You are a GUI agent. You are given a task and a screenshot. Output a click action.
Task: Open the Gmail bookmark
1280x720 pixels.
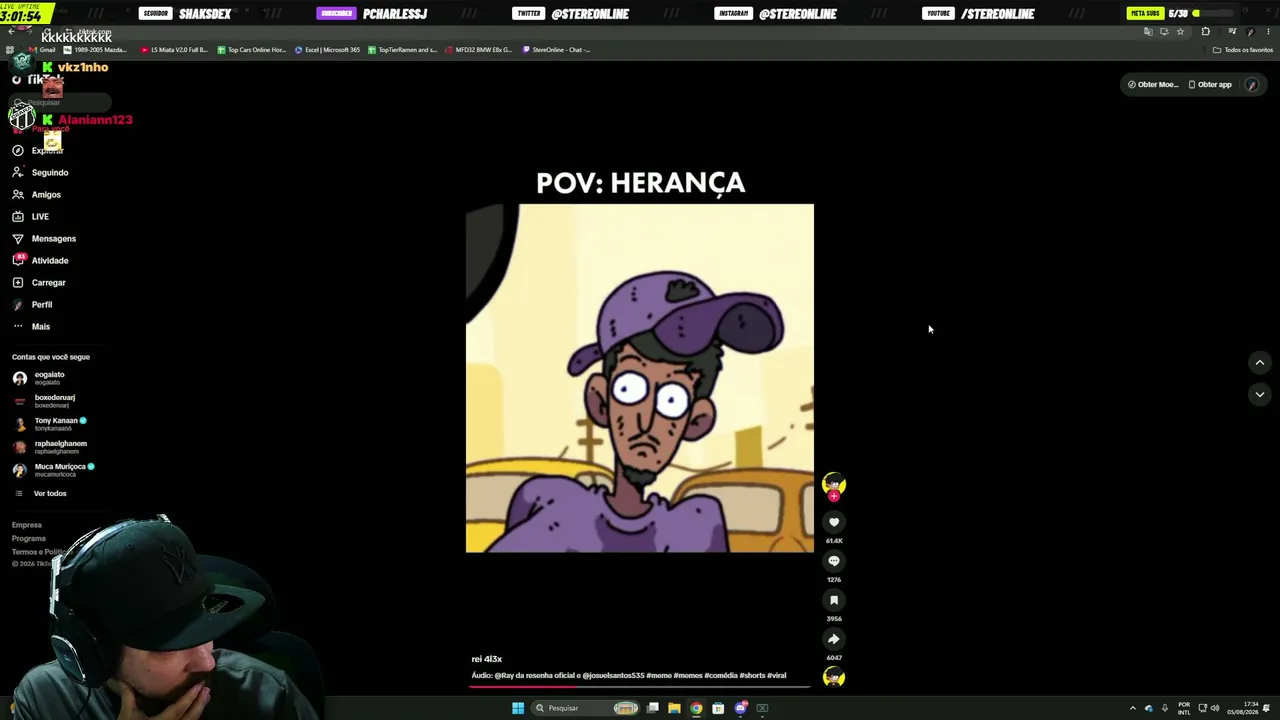coord(41,50)
